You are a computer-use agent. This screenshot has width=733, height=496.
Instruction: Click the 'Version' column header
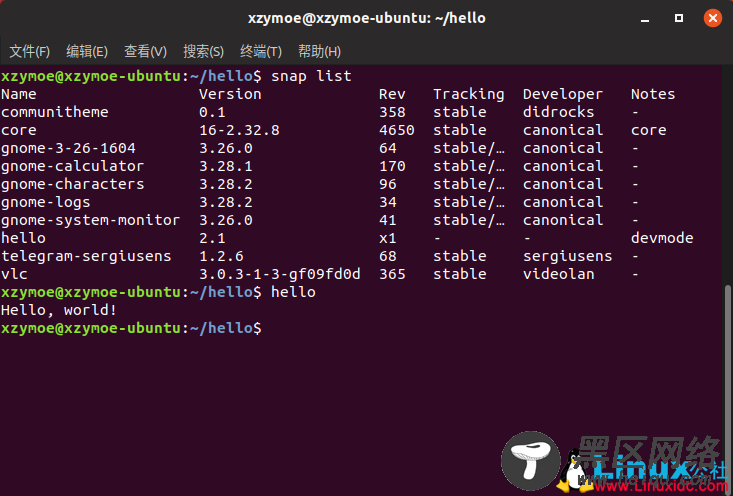pyautogui.click(x=230, y=94)
